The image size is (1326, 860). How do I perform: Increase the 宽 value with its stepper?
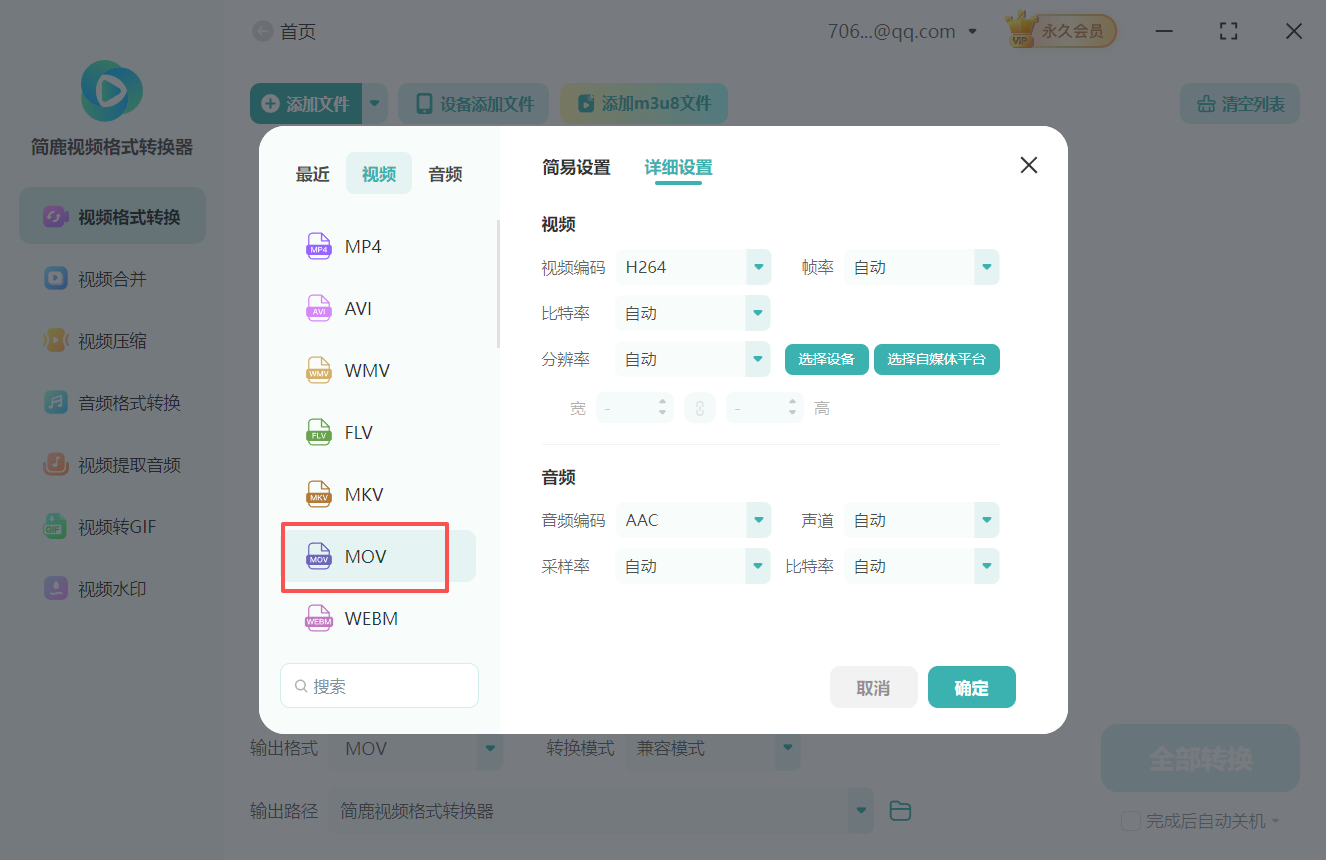662,402
